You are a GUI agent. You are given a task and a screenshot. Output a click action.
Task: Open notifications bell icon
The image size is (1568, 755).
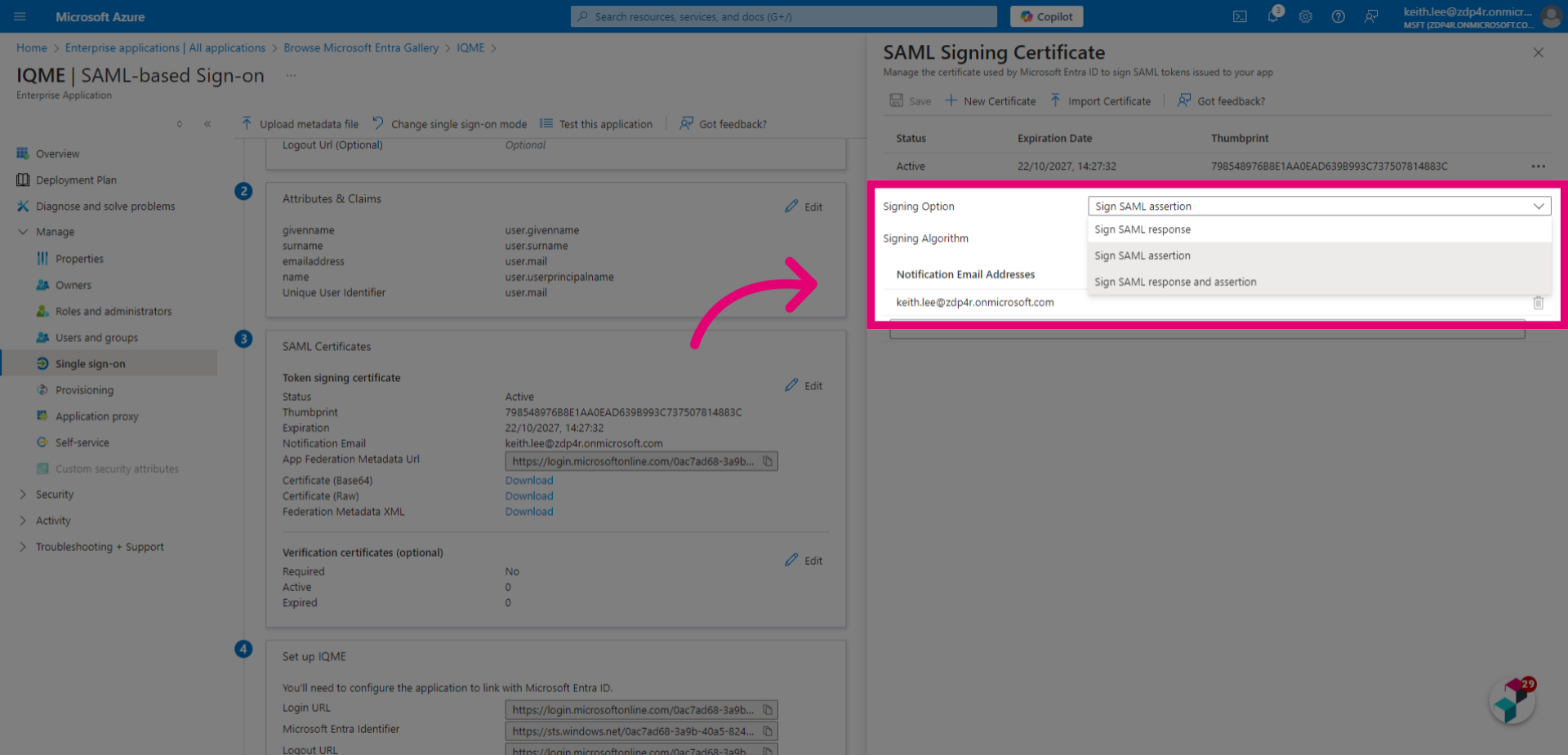1273,16
